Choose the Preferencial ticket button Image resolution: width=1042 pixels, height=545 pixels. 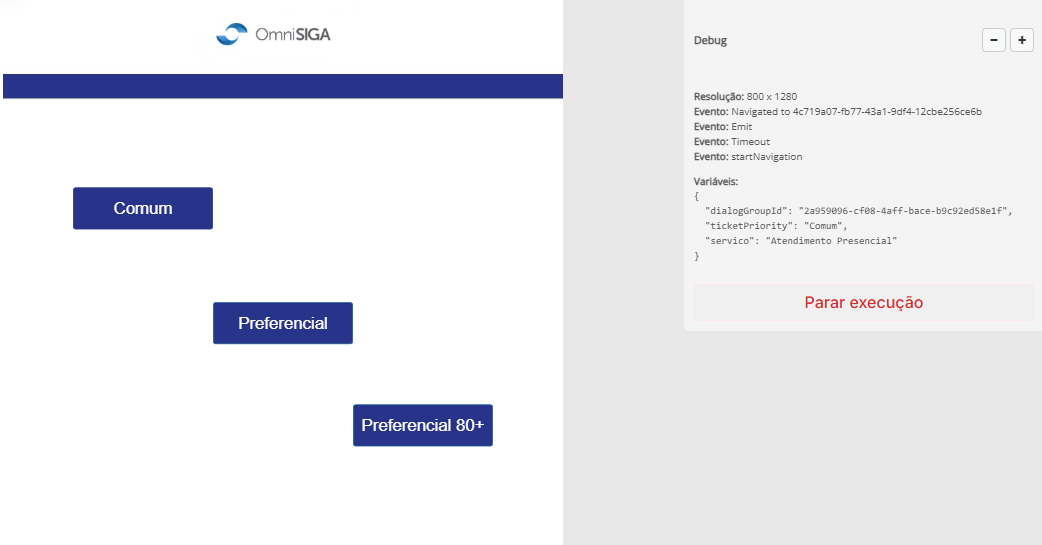pyautogui.click(x=282, y=323)
